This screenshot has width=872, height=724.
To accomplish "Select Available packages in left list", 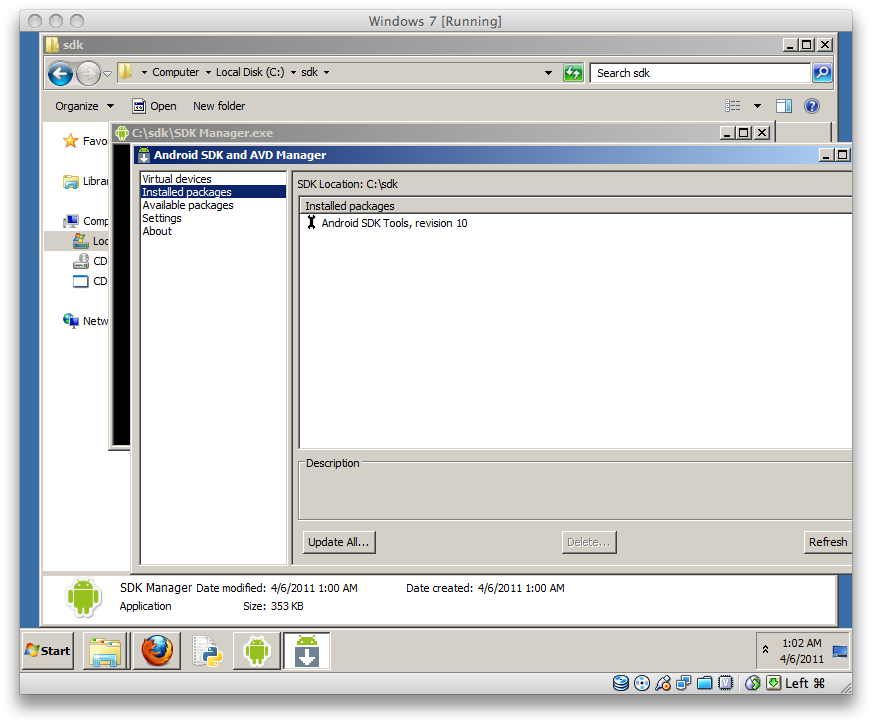I will tap(187, 205).
